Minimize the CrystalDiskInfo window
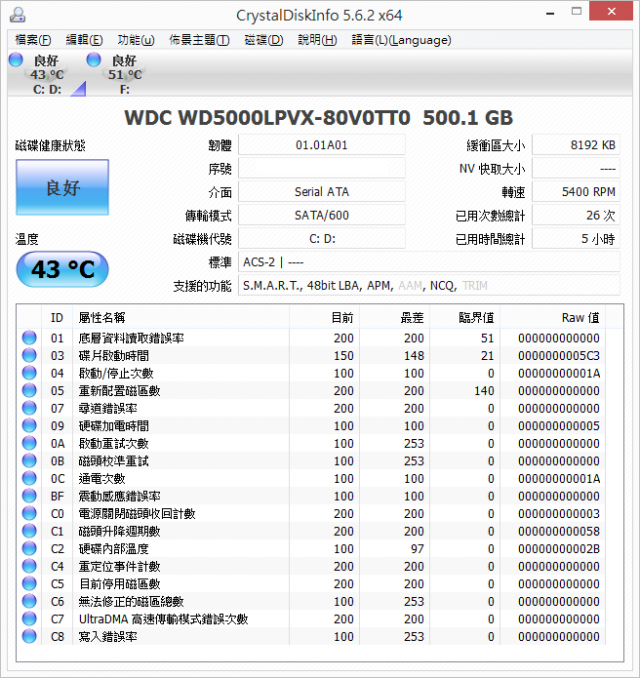Viewport: 640px width, 679px height. point(550,12)
